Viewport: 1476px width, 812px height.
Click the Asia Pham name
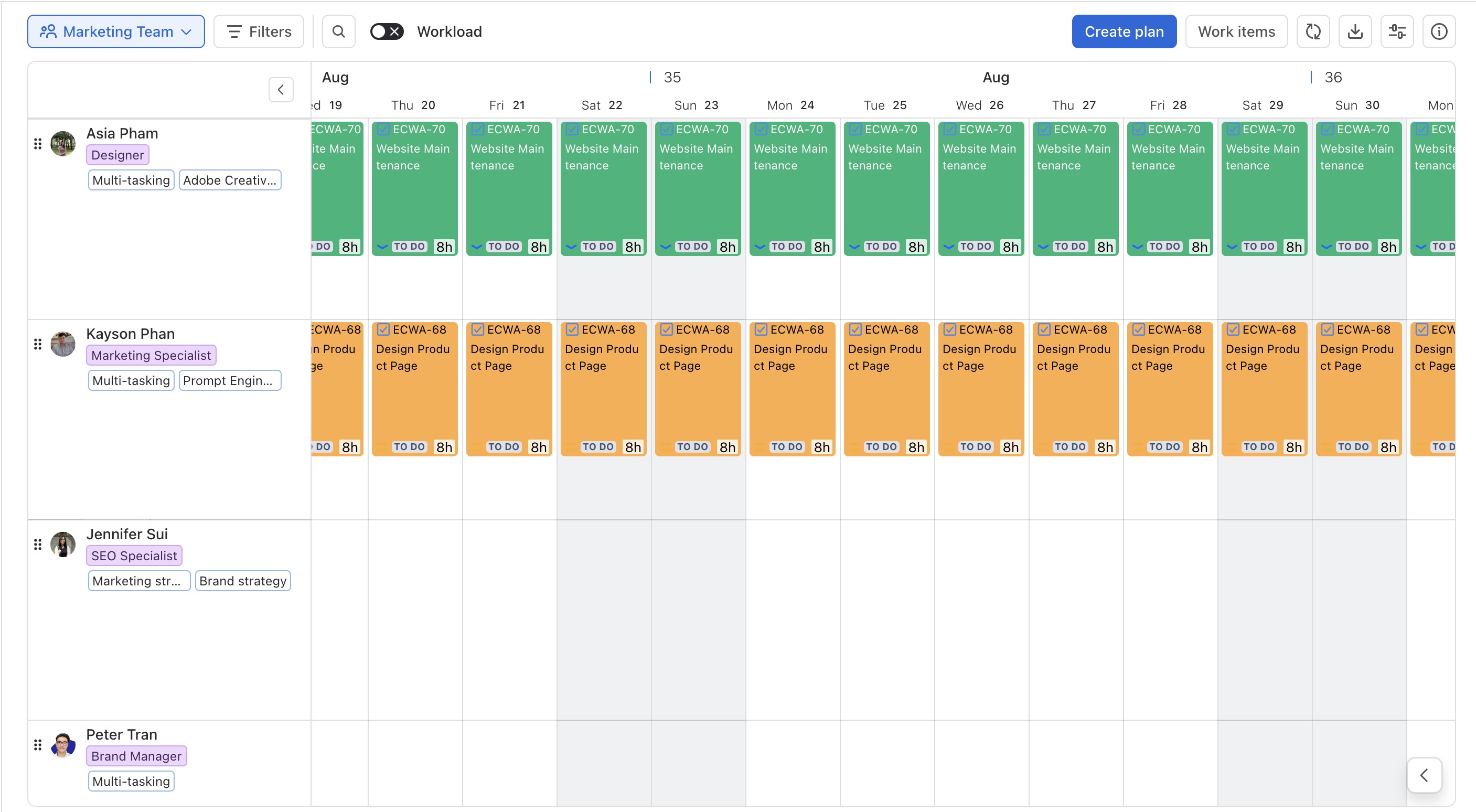[x=122, y=134]
